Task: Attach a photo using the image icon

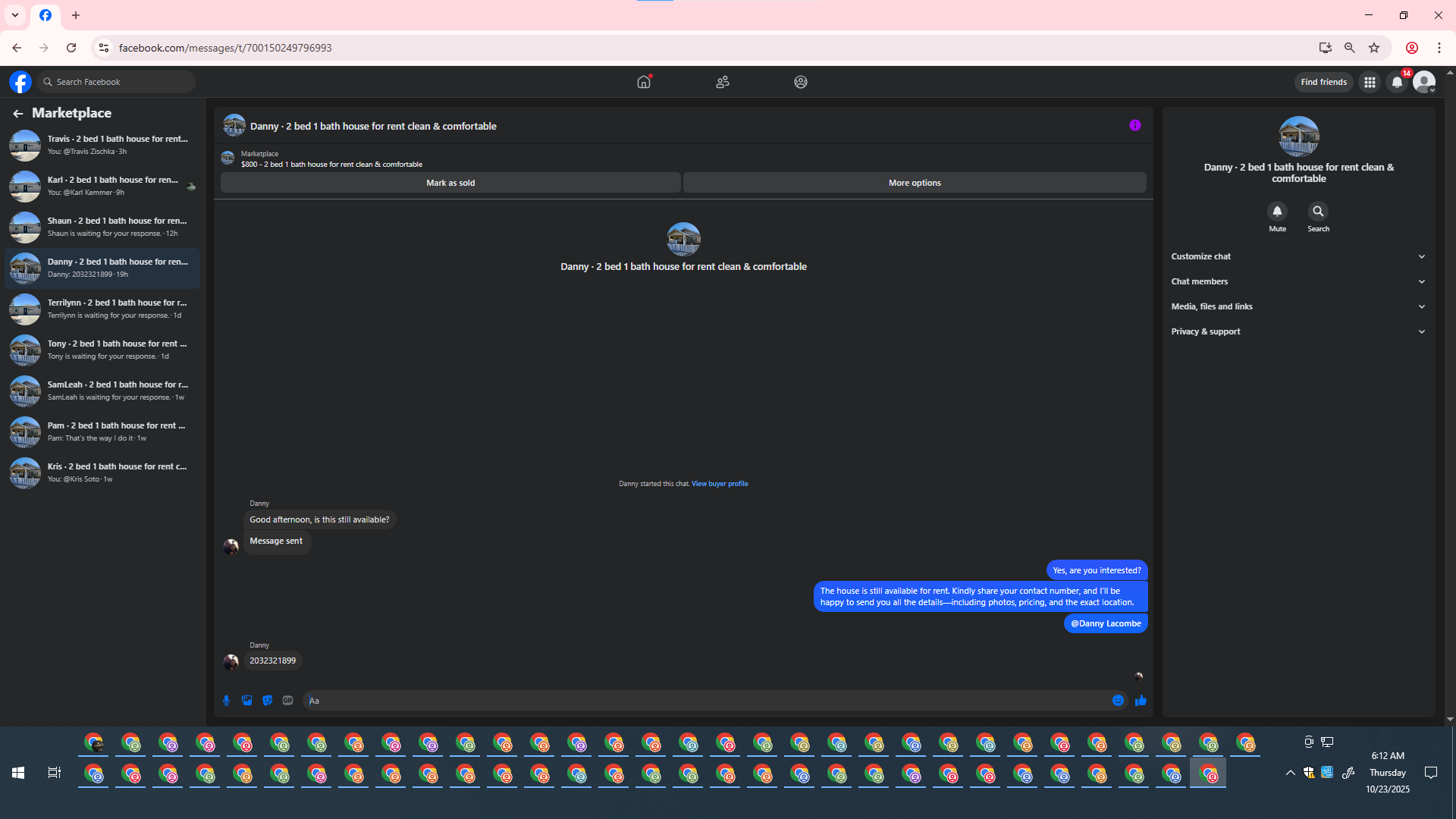Action: click(246, 701)
